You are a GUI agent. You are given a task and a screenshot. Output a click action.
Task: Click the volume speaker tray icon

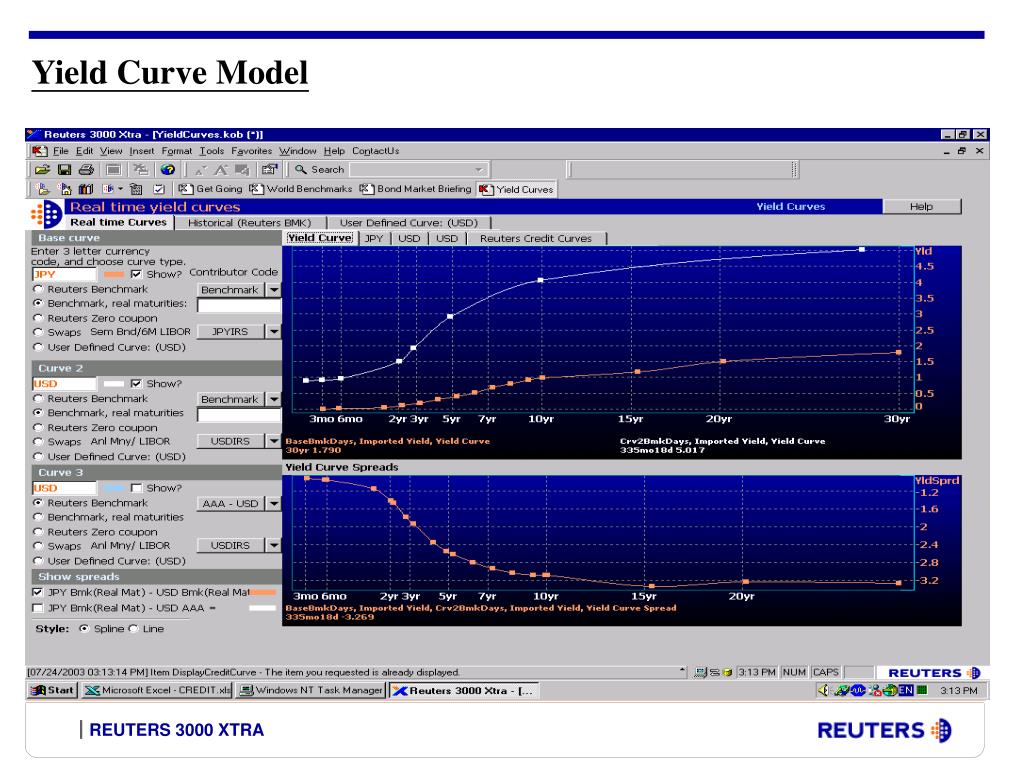(x=823, y=690)
